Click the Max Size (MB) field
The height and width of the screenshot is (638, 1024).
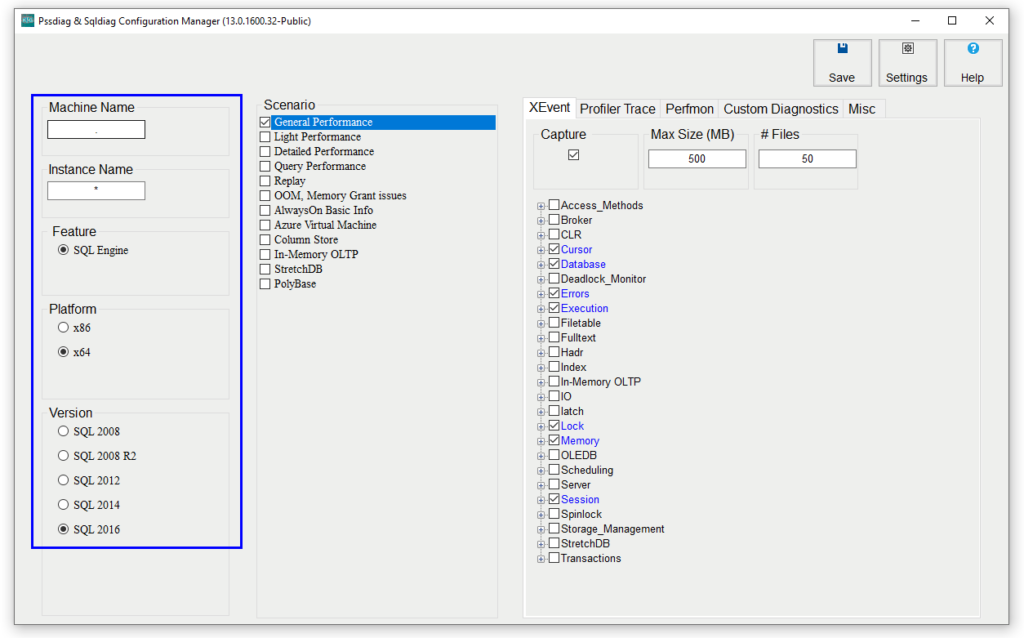(696, 158)
